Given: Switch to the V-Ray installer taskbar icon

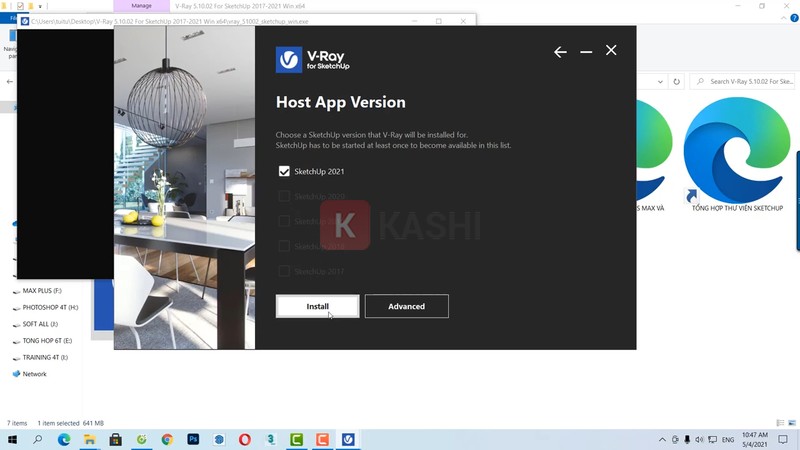Looking at the screenshot, I should coord(348,439).
